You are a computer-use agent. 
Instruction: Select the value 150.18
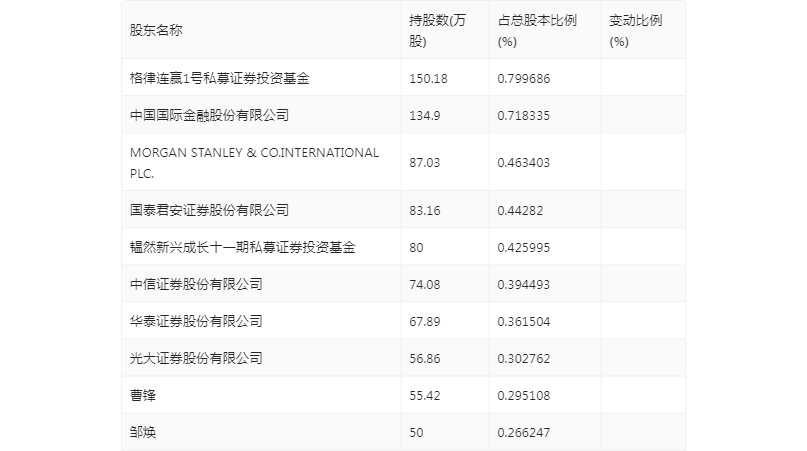point(428,79)
